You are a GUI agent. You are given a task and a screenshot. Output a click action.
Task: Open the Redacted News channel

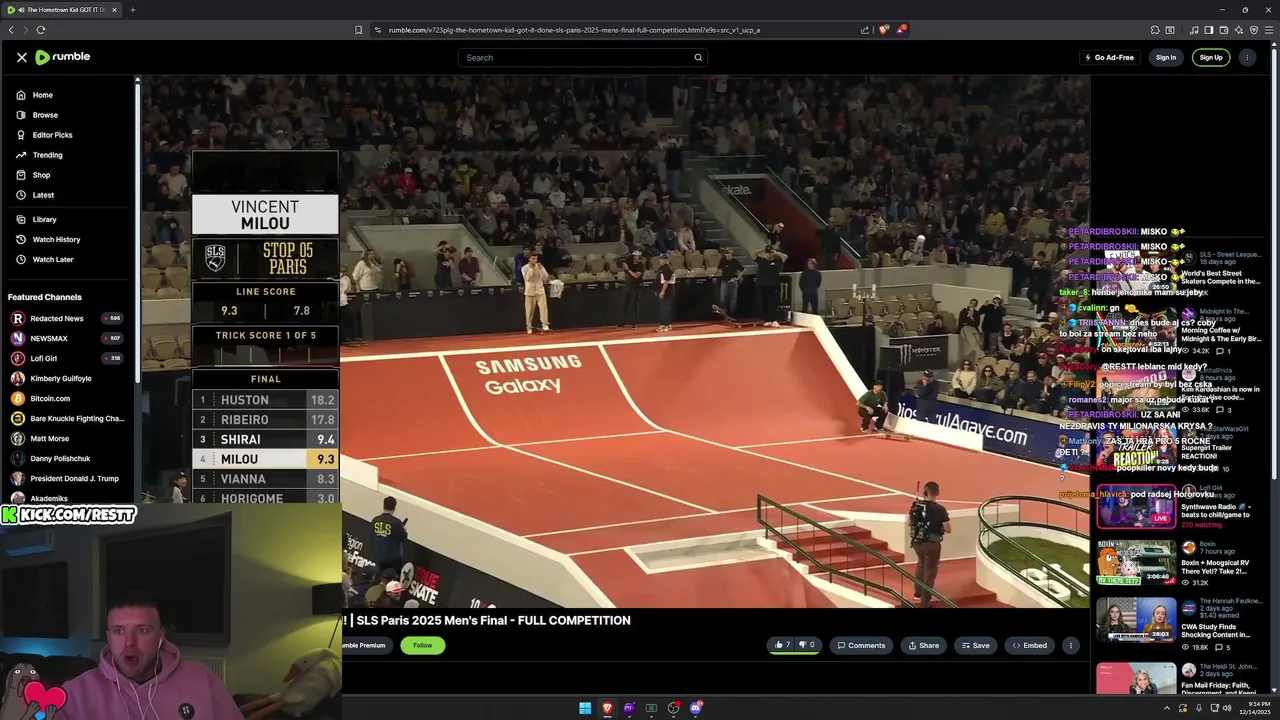pos(56,318)
